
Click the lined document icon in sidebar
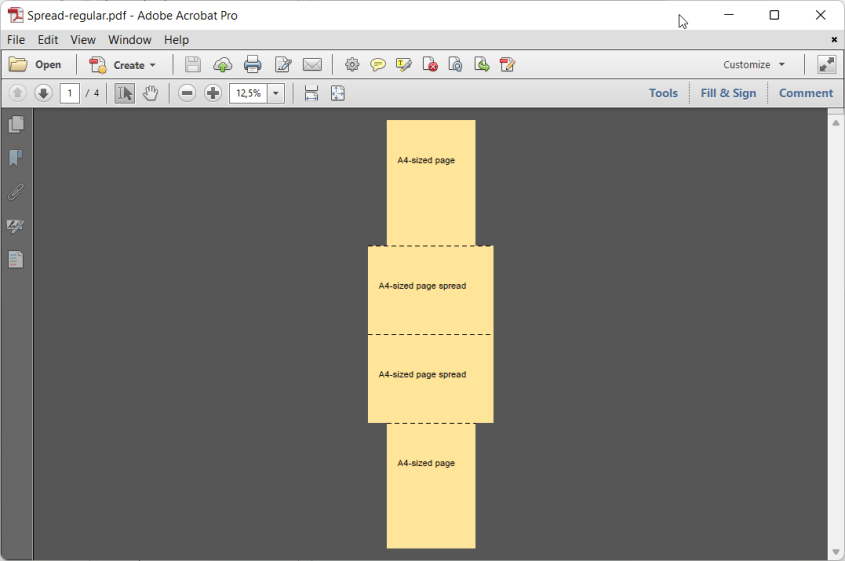16,259
